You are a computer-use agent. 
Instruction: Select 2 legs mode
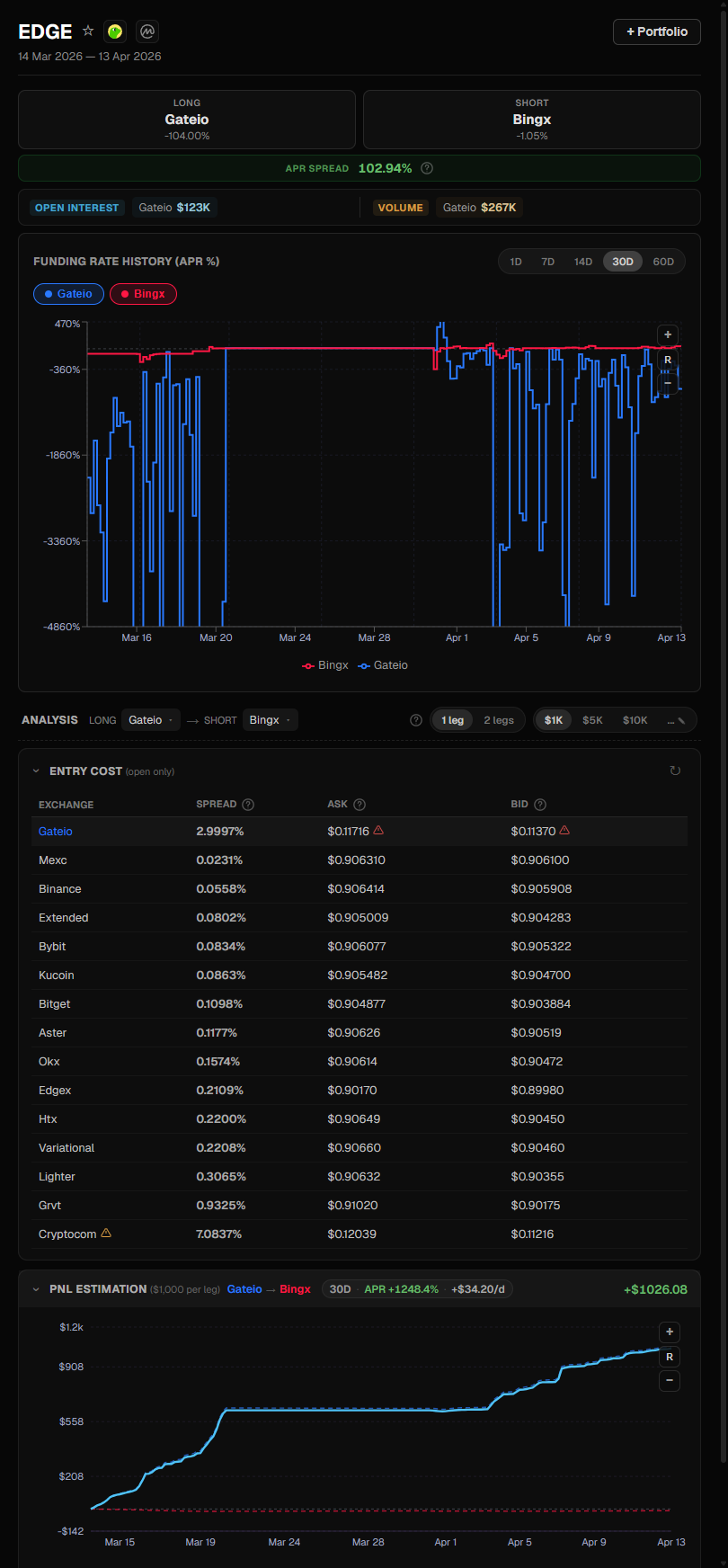tap(499, 720)
